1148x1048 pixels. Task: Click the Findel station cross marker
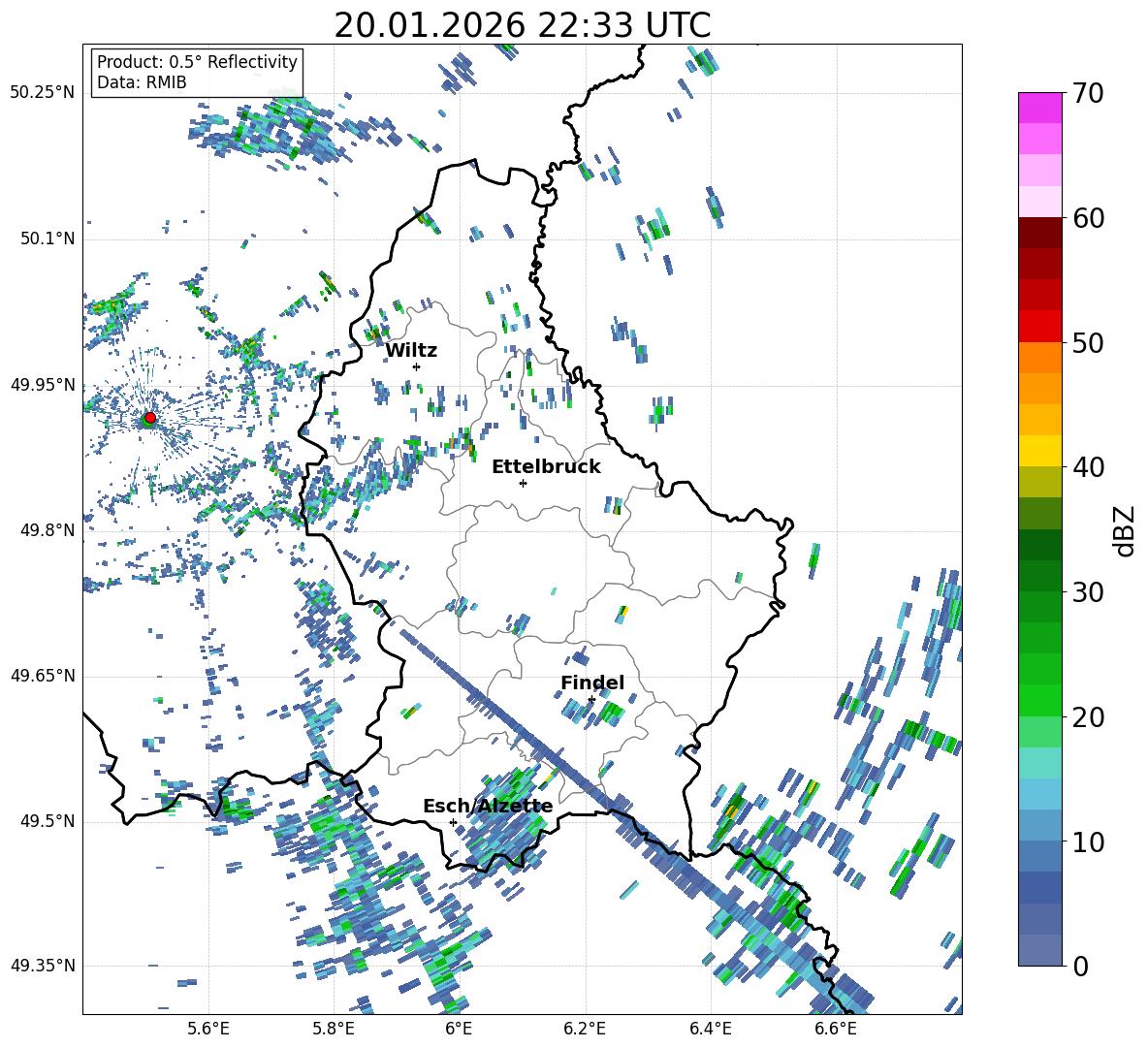[591, 700]
